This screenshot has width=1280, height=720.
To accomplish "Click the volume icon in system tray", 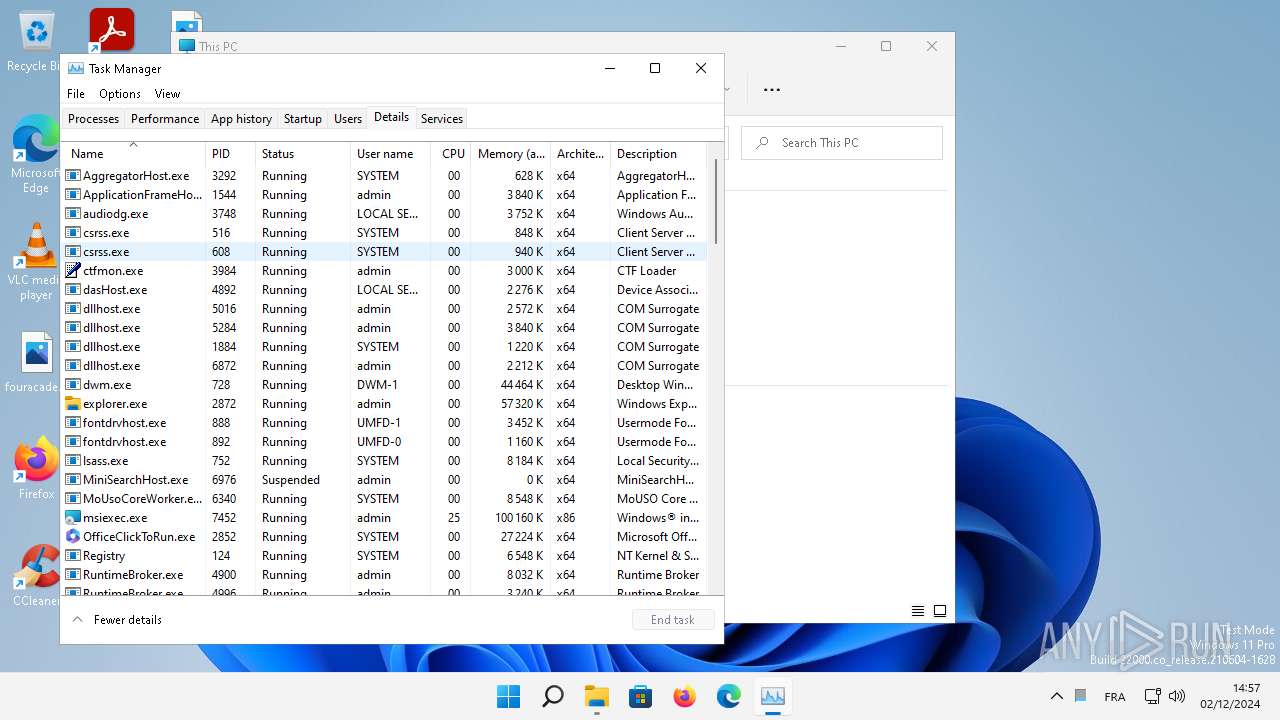I will (1177, 696).
